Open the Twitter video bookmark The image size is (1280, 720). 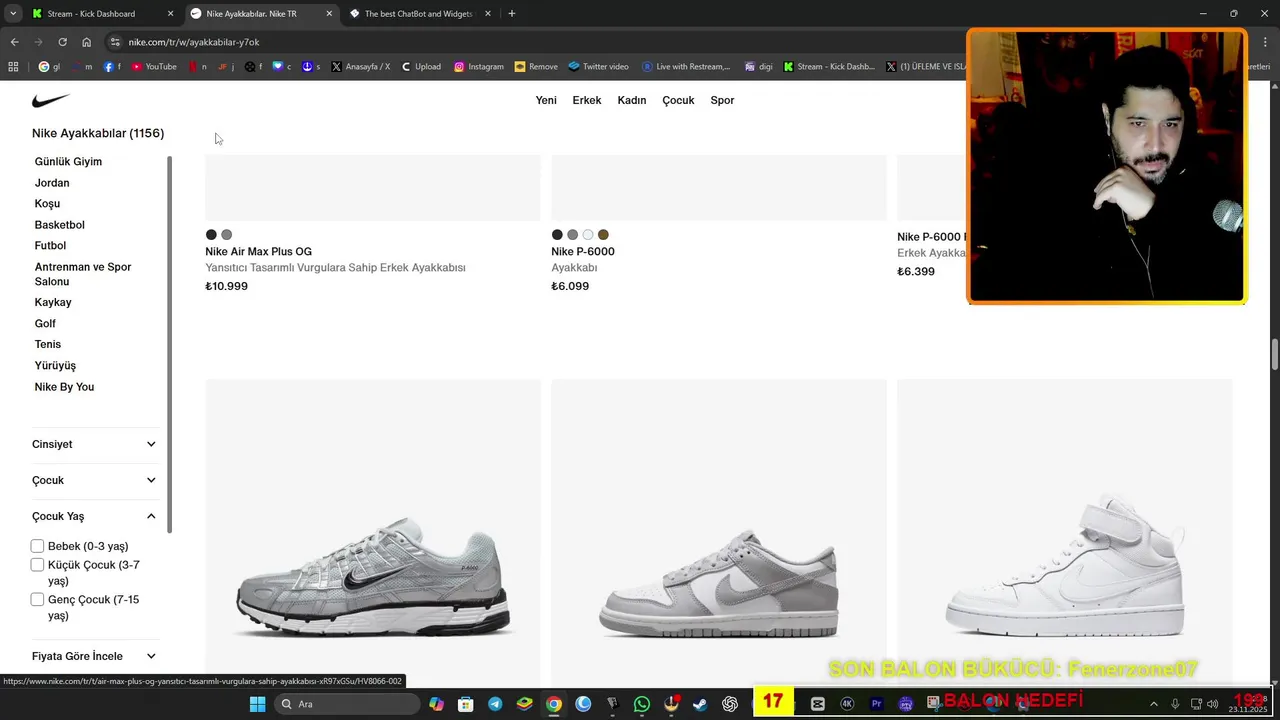[598, 67]
